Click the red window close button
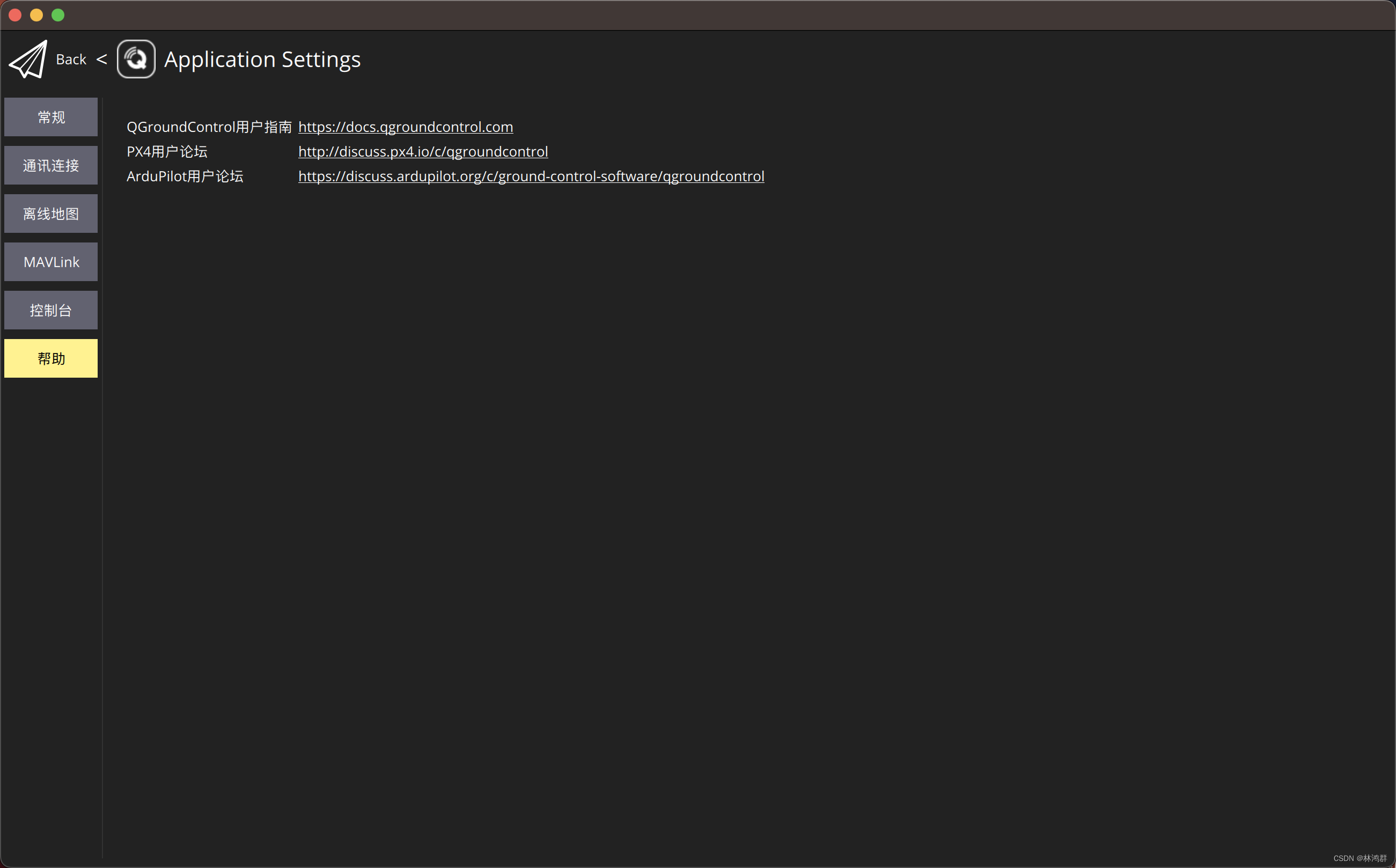This screenshot has width=1396, height=868. pos(16,15)
